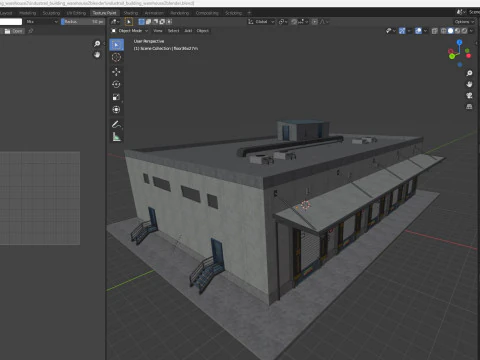Open the Object Mode dropdown
This screenshot has width=480, height=360.
(129, 31)
